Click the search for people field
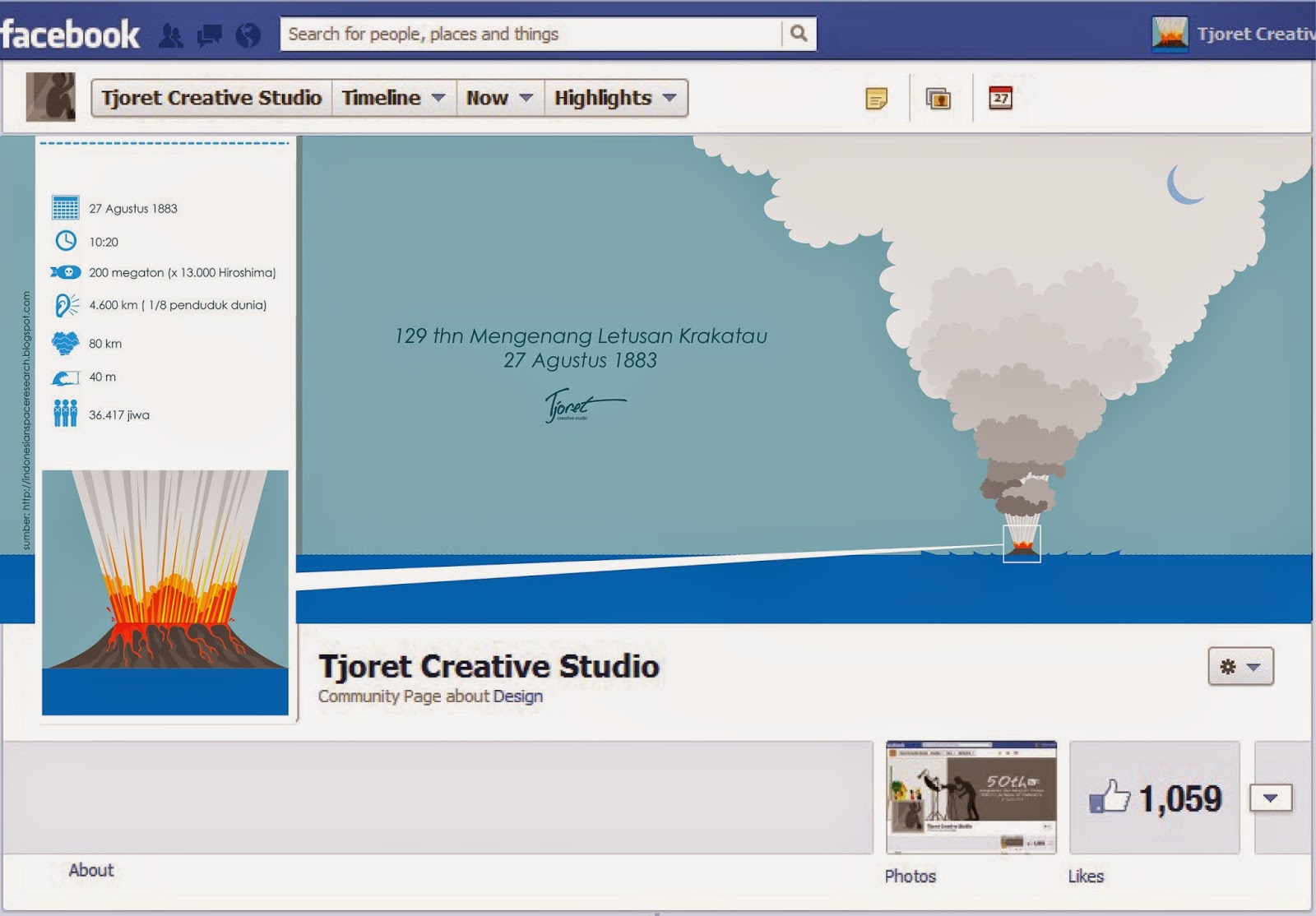This screenshot has height=916, width=1316. pos(531,34)
